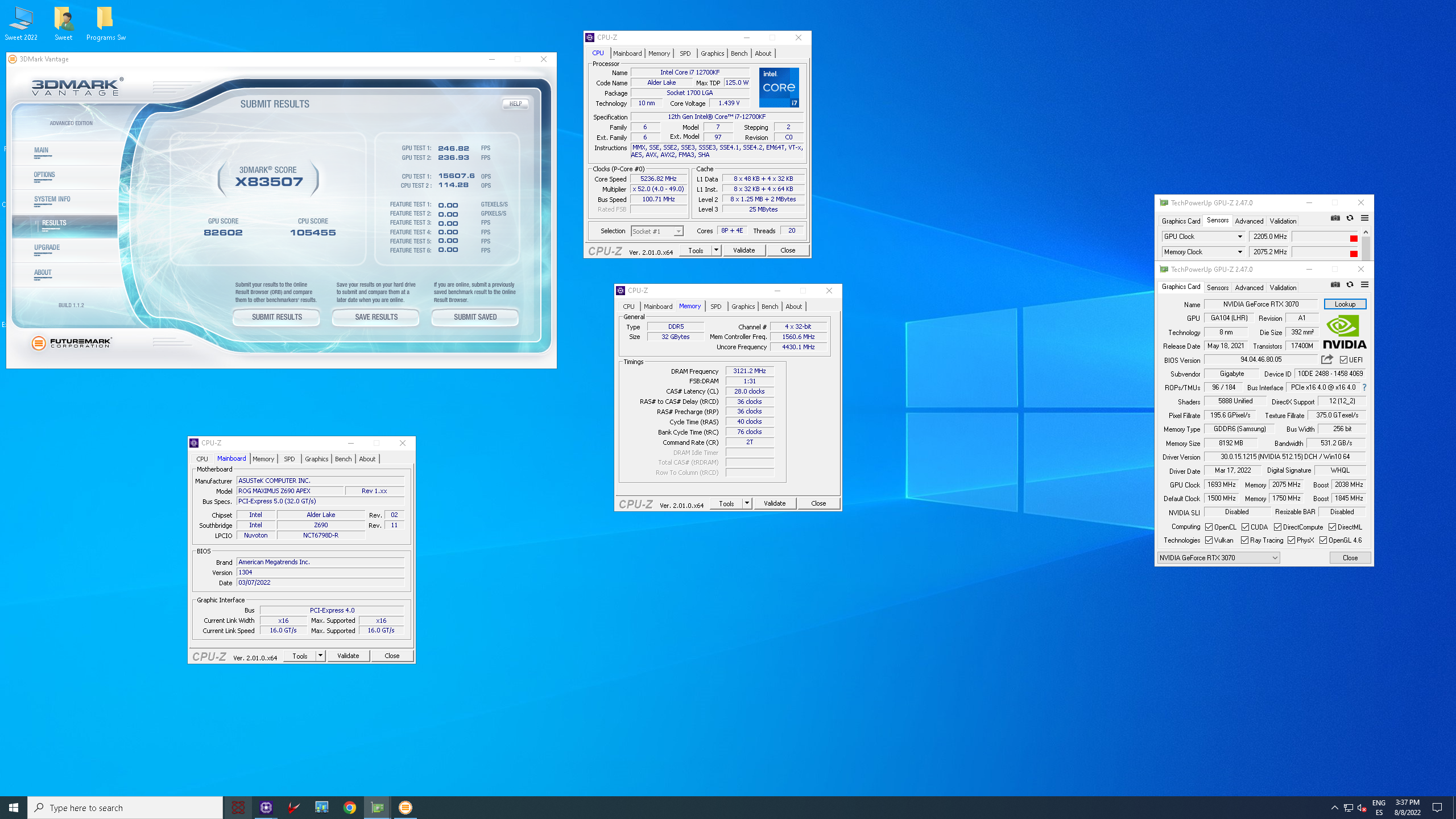Click the Windows Start button
The width and height of the screenshot is (1456, 819).
(14, 808)
